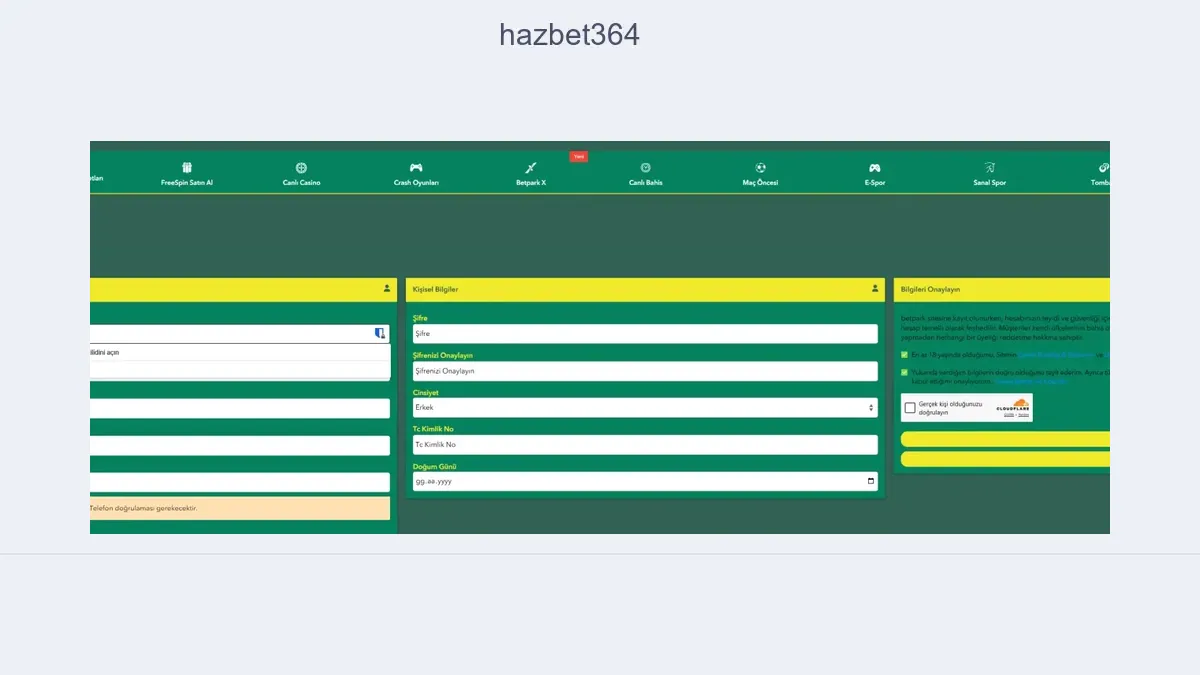Open the Betpark X icon
This screenshot has width=1200, height=675.
[531, 168]
